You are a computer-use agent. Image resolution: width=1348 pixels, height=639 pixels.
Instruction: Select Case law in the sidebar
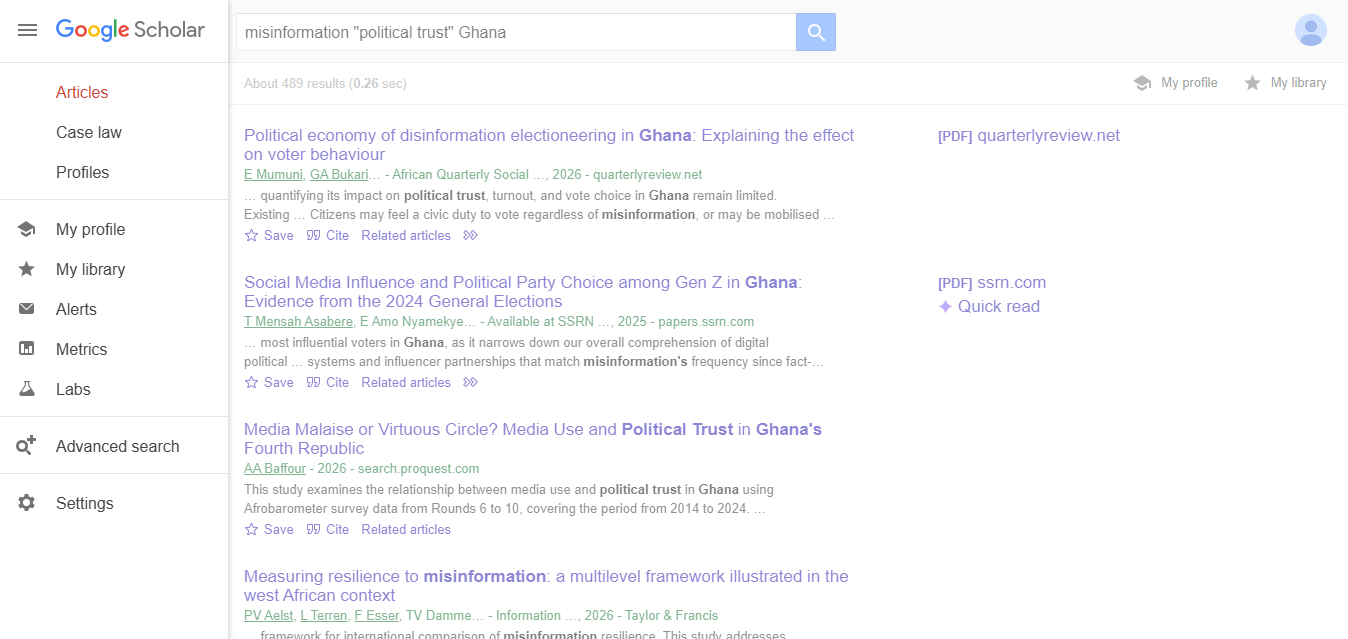89,132
